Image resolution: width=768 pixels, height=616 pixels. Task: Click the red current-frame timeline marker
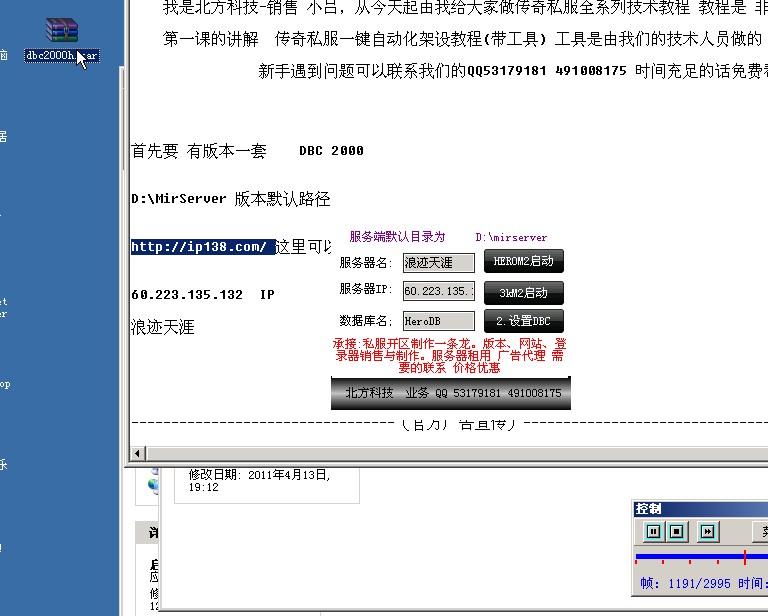(745, 557)
